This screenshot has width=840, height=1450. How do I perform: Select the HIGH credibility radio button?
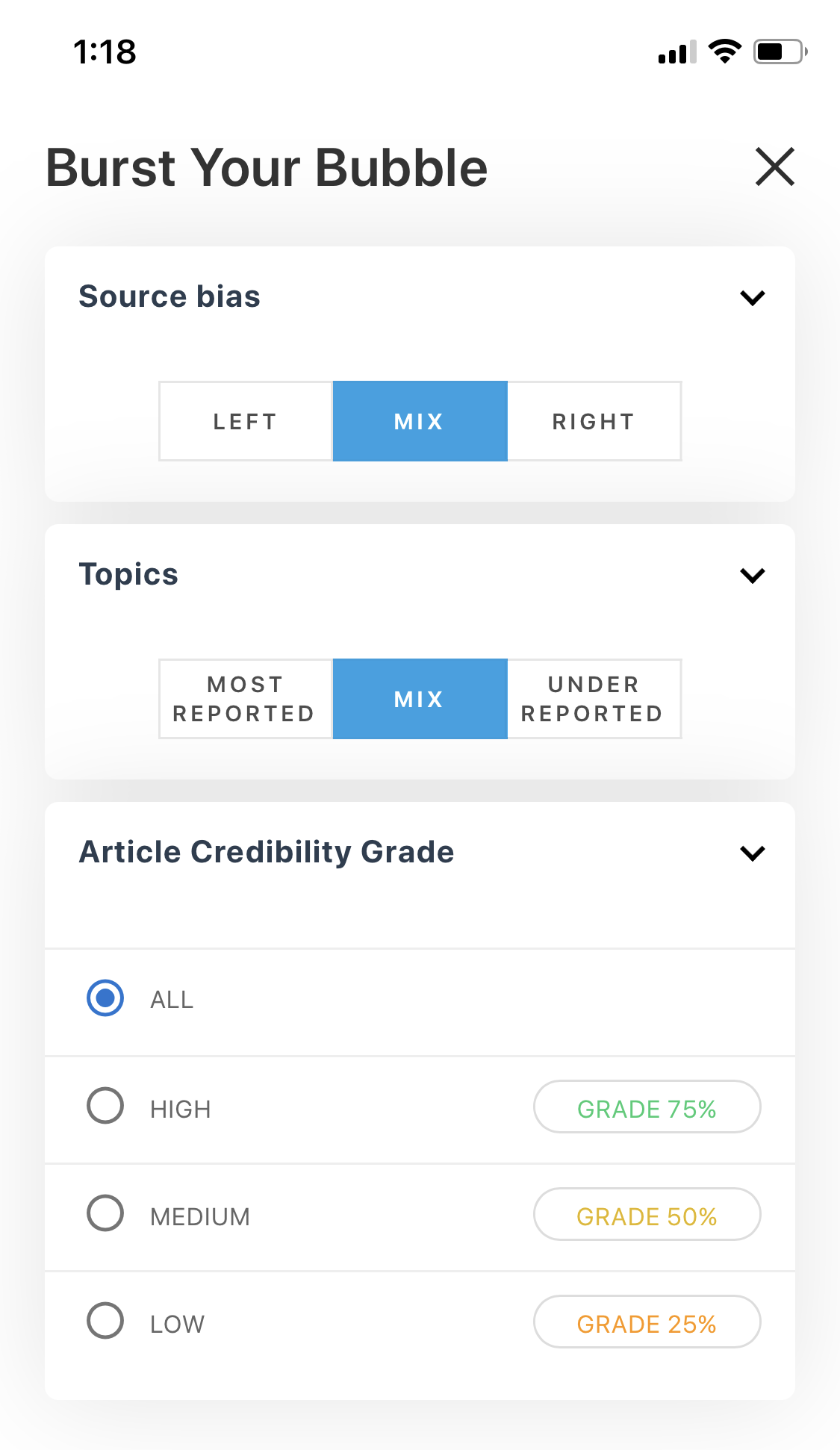pyautogui.click(x=105, y=1106)
